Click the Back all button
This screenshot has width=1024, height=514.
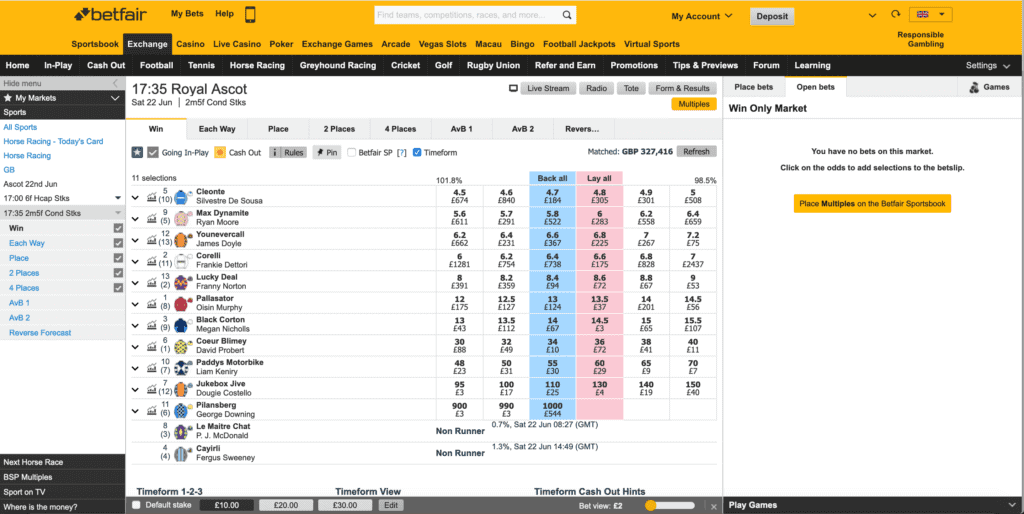coord(551,178)
